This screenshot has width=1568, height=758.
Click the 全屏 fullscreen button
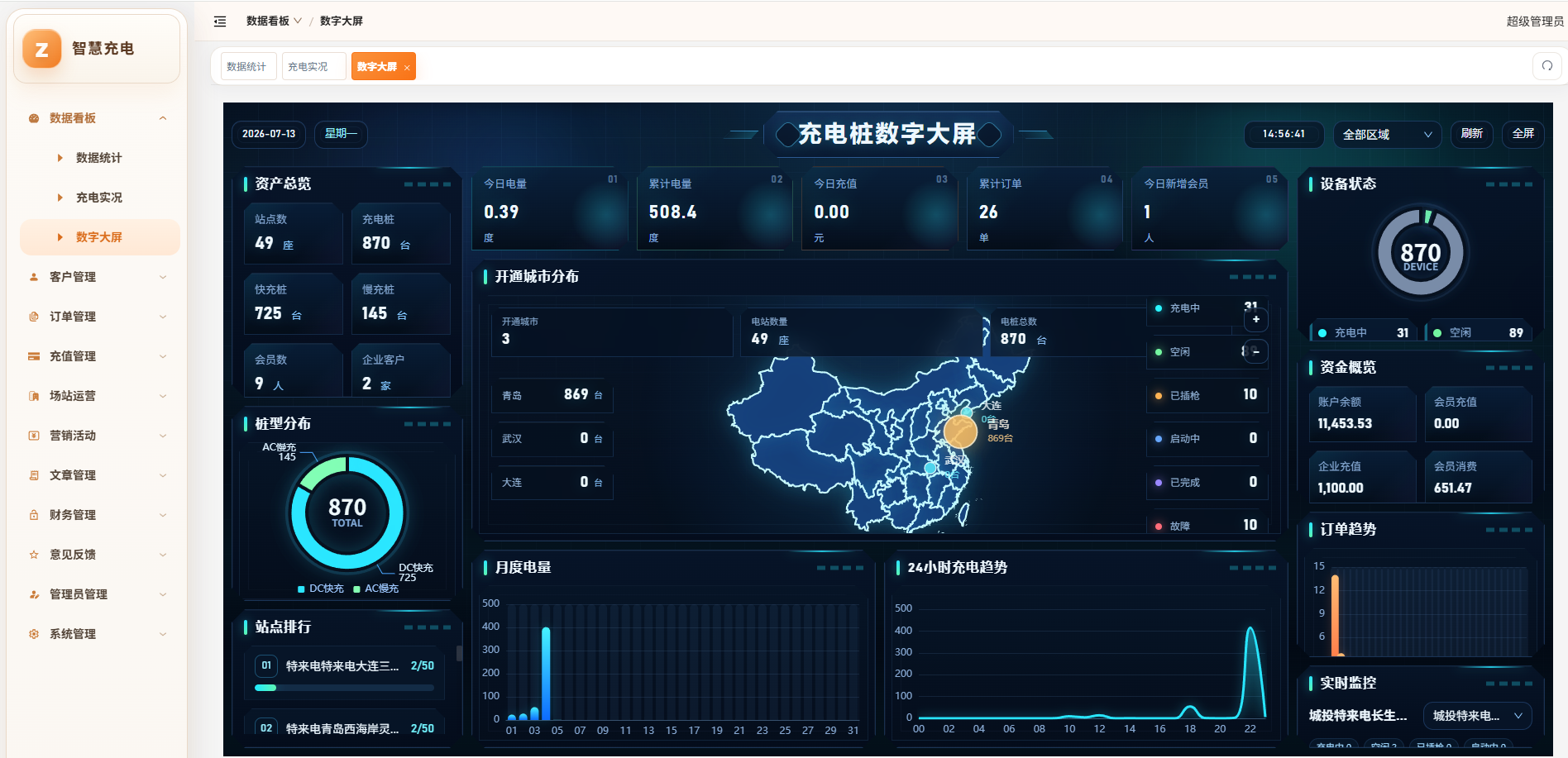[1523, 134]
